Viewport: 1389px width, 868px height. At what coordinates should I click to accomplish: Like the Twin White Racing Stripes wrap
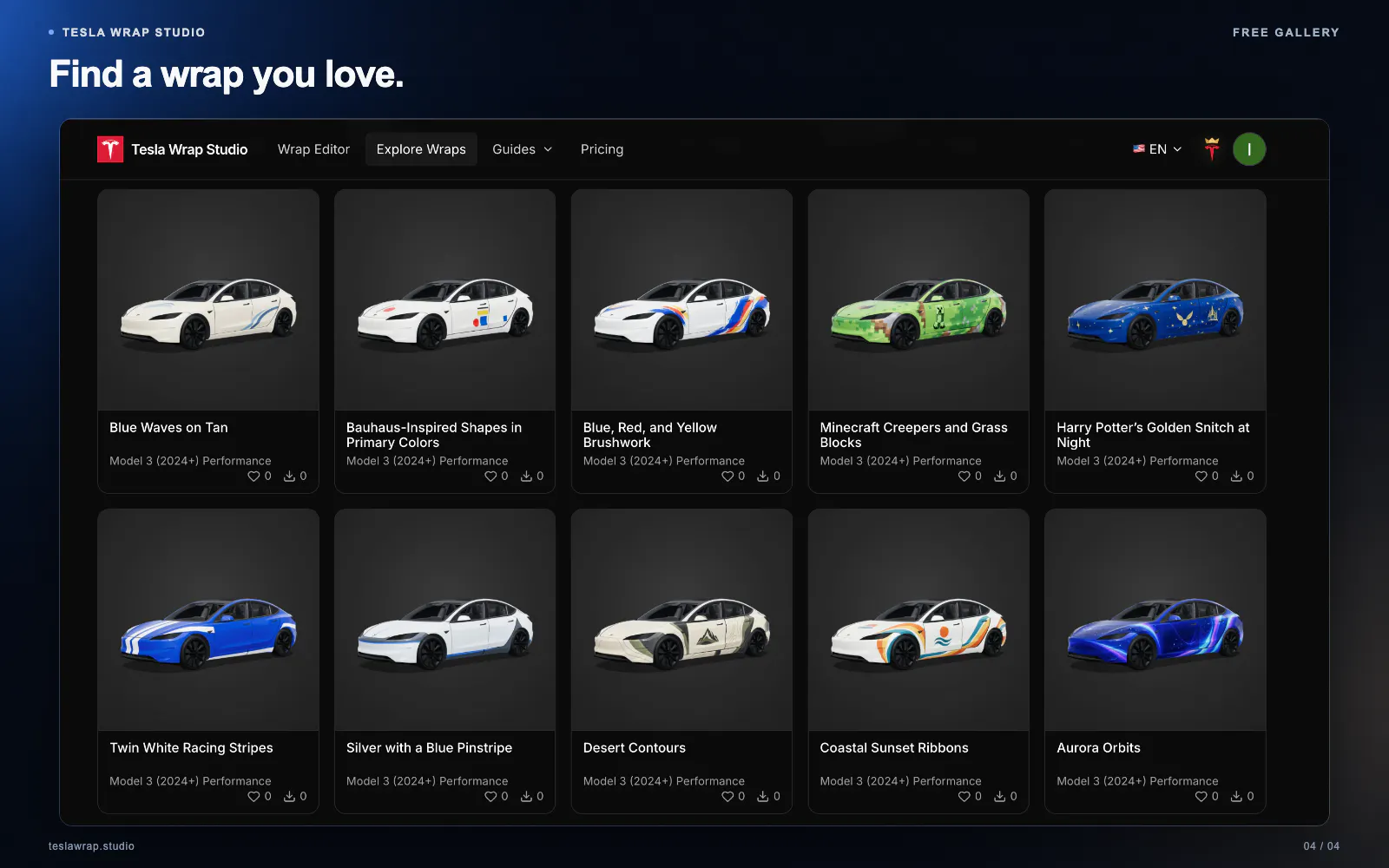[253, 797]
